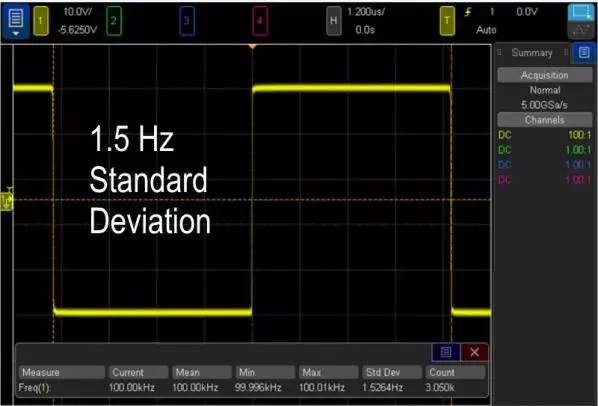Click the channel 1 ground level marker

point(6,201)
